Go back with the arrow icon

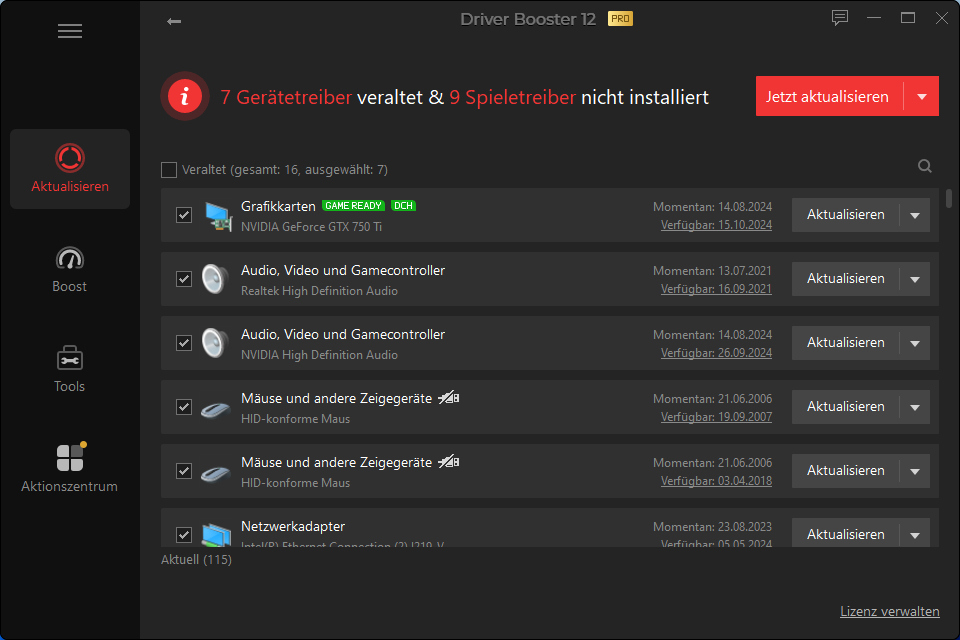click(x=174, y=21)
